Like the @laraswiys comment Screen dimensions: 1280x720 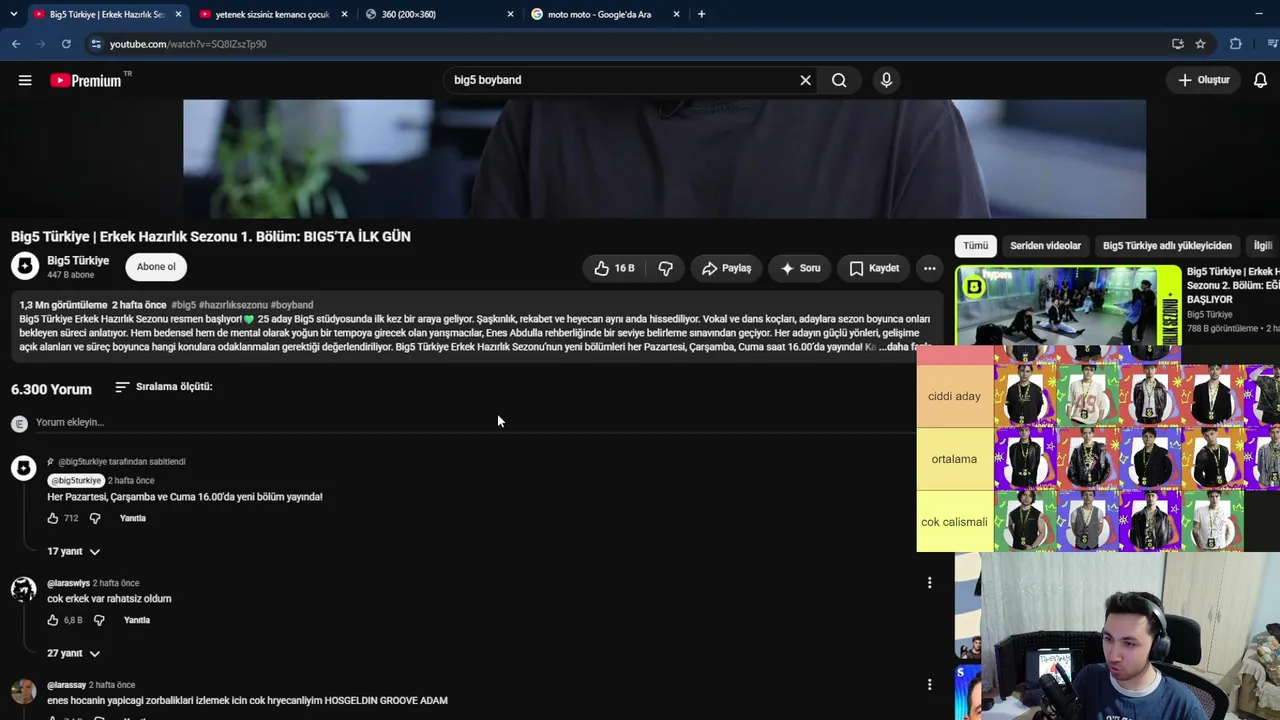point(53,620)
